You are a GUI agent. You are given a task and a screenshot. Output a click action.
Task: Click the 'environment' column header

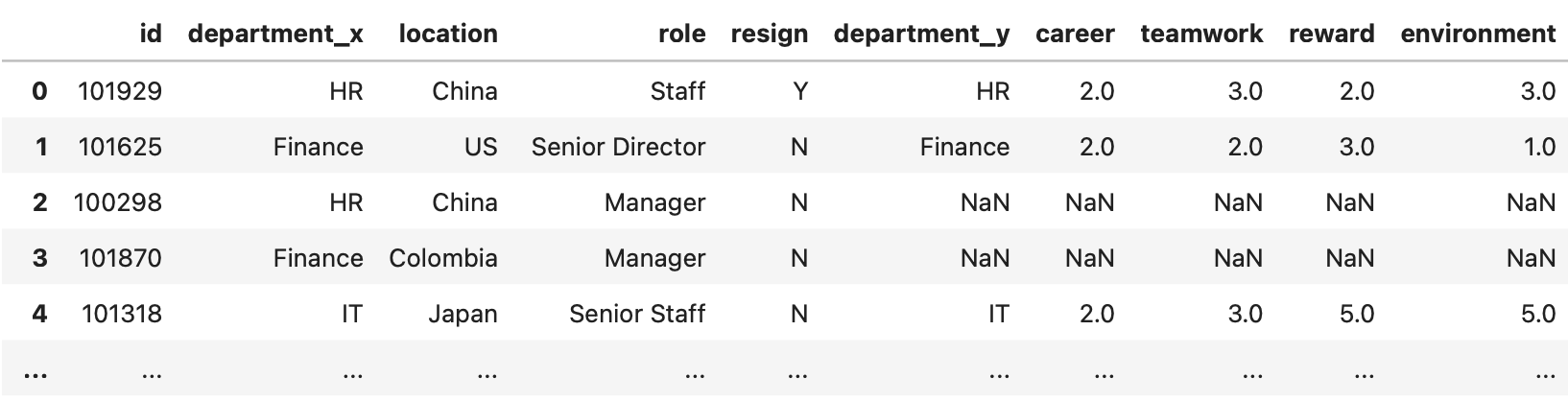[x=1478, y=35]
